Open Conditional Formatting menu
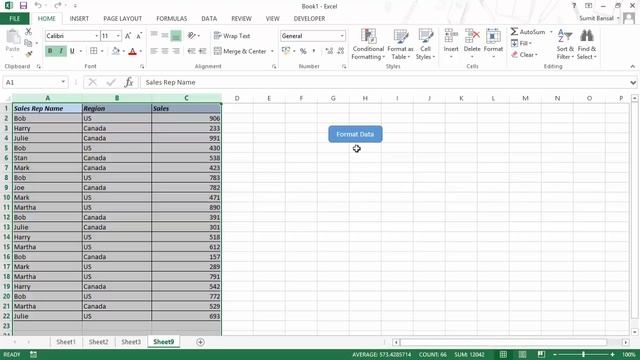Image resolution: width=640 pixels, height=360 pixels. (368, 44)
